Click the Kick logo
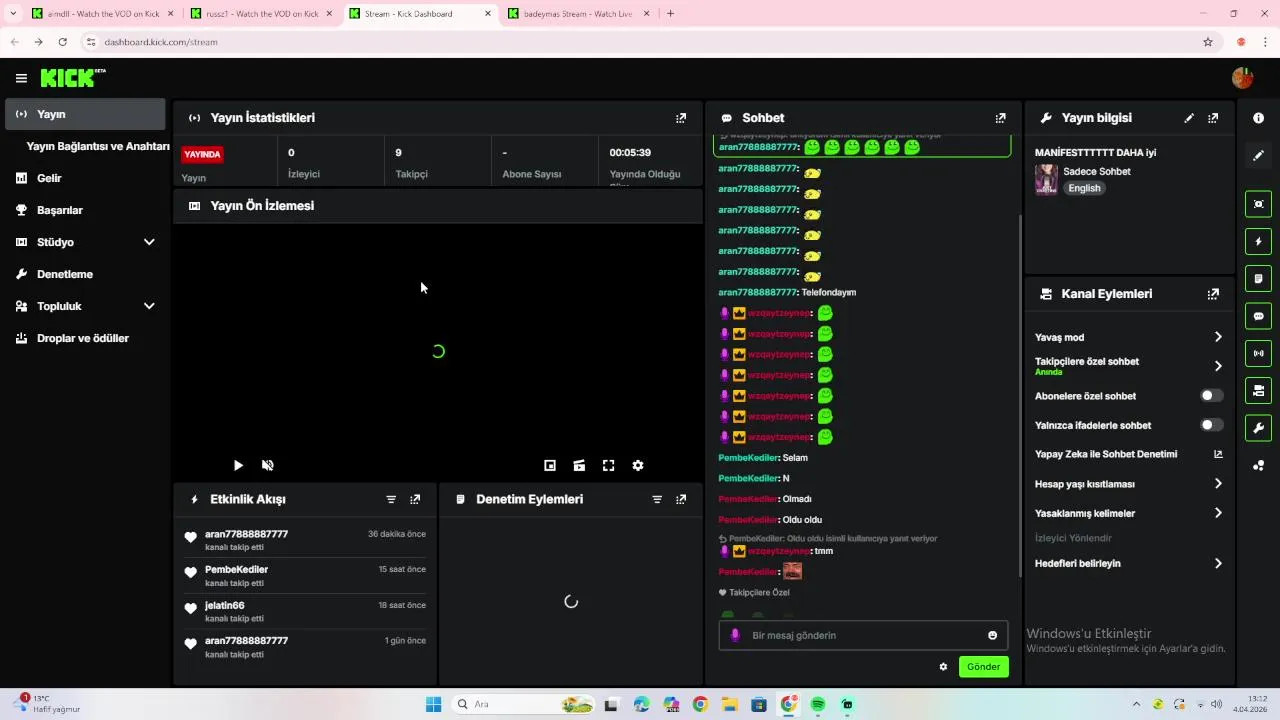 [73, 78]
